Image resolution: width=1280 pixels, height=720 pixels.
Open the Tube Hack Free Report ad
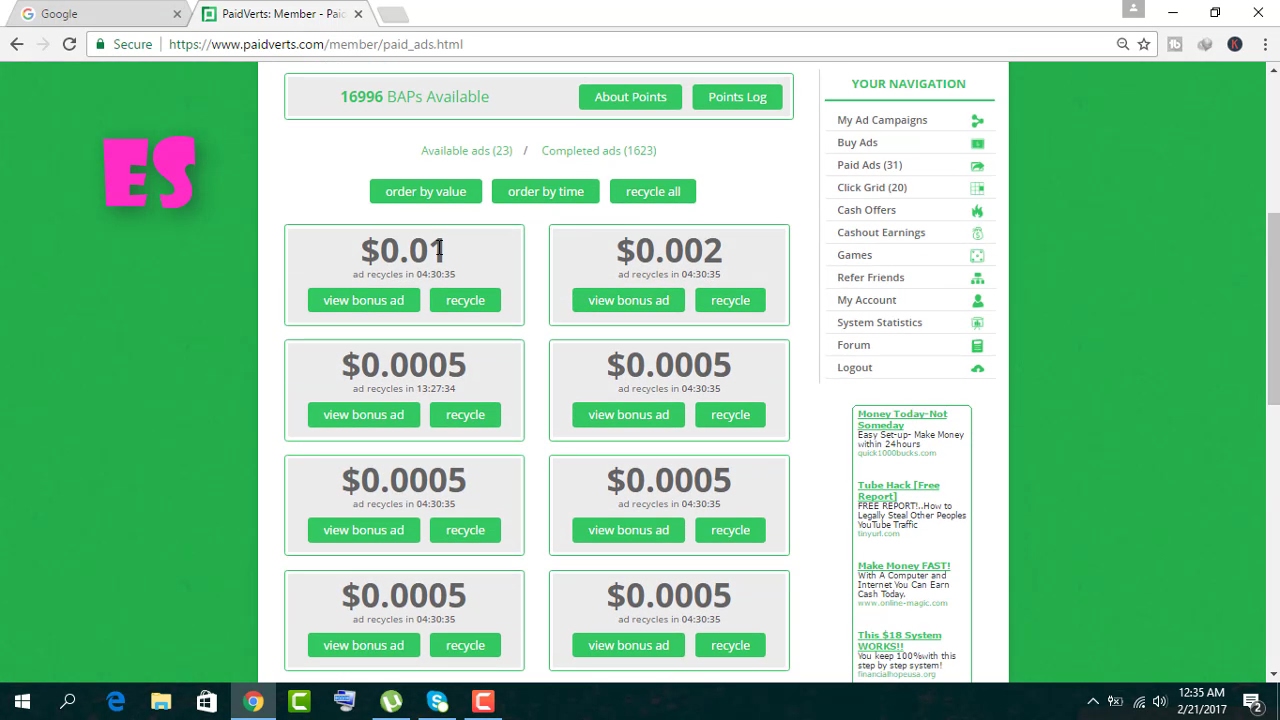pos(898,490)
